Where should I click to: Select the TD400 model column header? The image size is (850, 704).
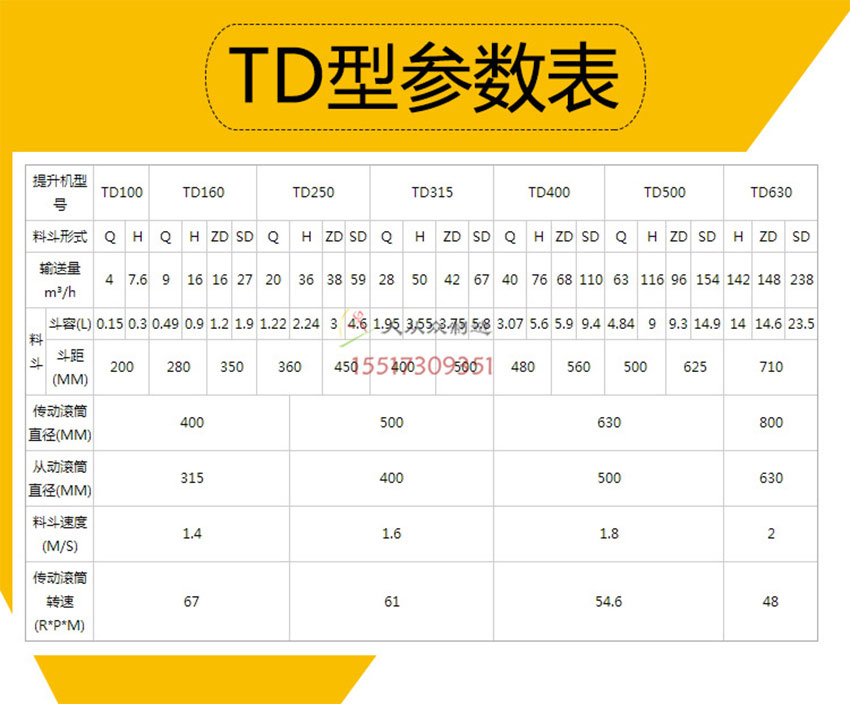point(548,192)
